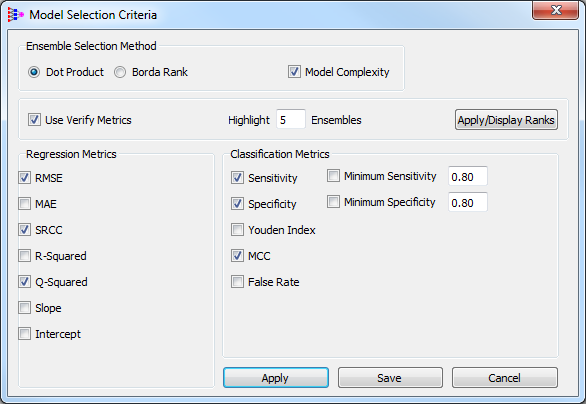
Task: Check the Minimum Sensitivity option
Action: coord(333,176)
